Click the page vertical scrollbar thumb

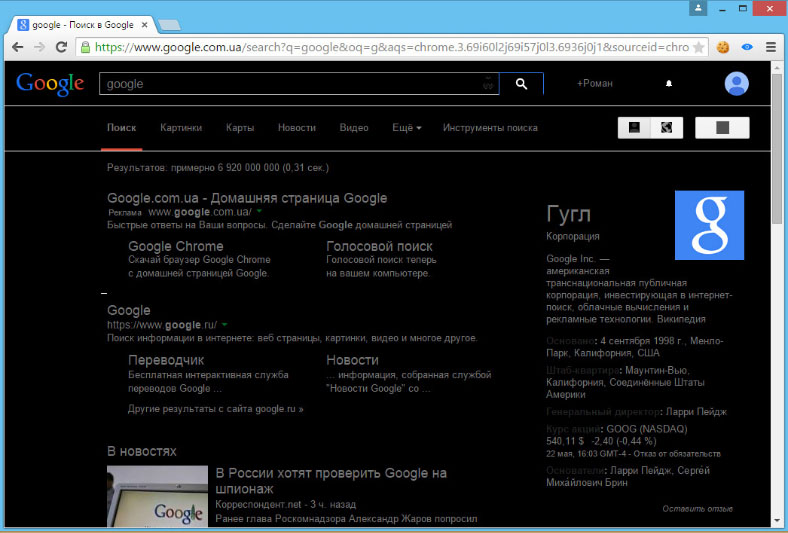(x=777, y=149)
